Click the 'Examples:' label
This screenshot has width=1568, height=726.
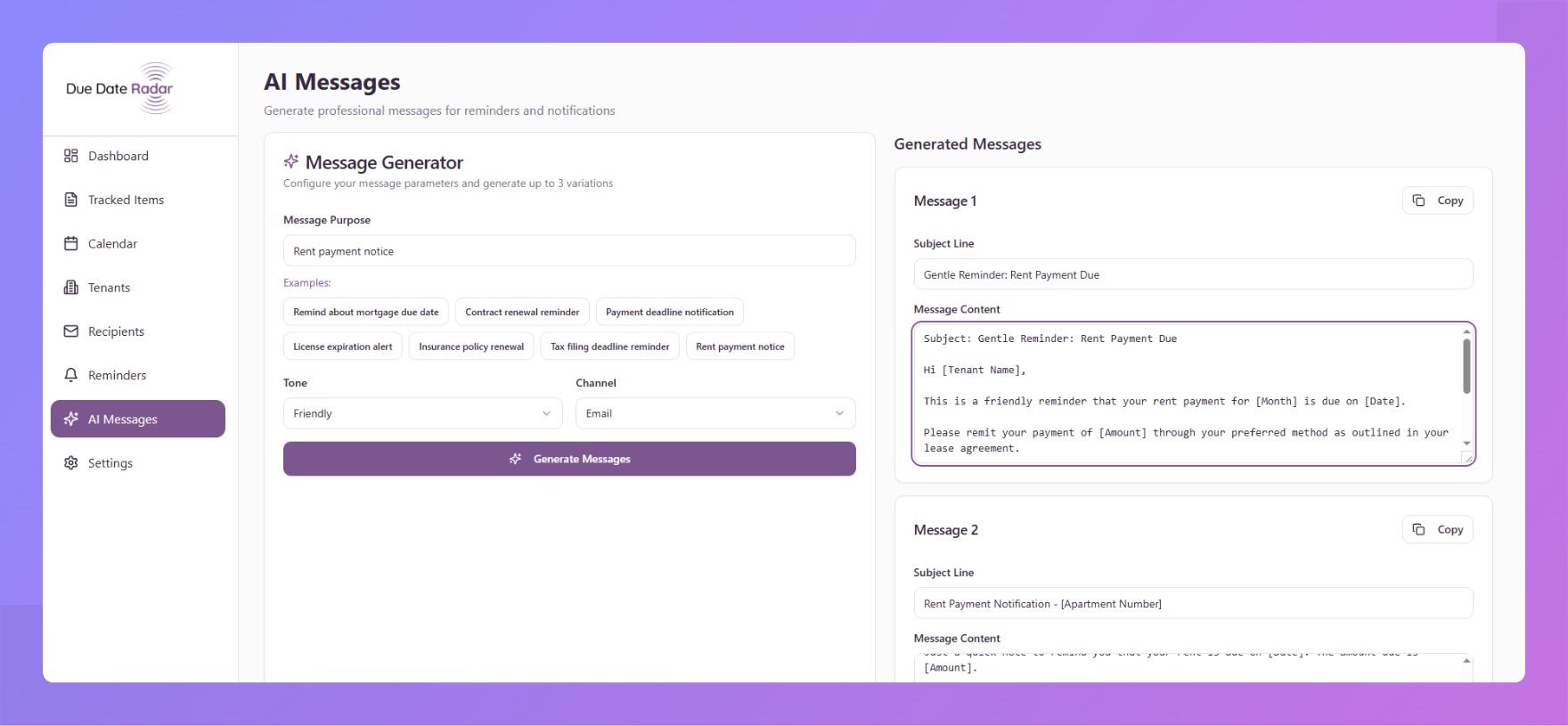(x=307, y=282)
